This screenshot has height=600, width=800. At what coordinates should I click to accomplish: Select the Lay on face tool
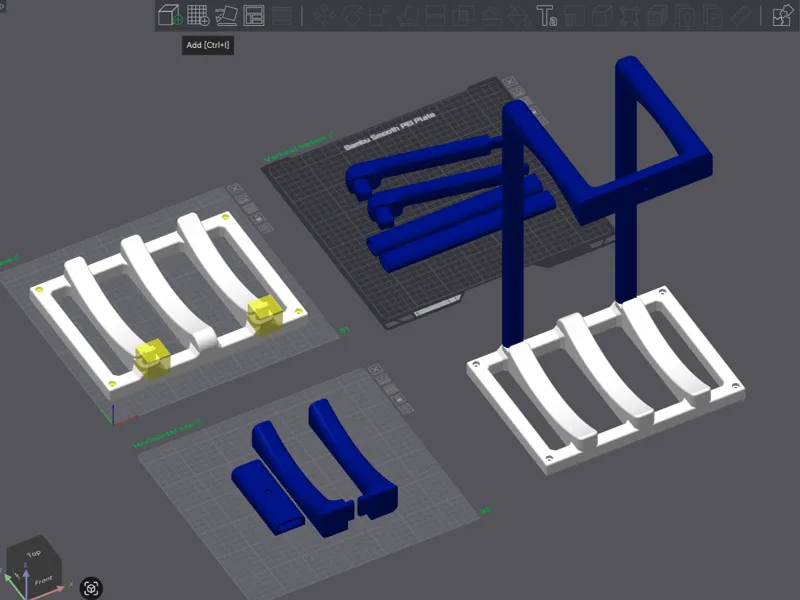click(x=408, y=15)
